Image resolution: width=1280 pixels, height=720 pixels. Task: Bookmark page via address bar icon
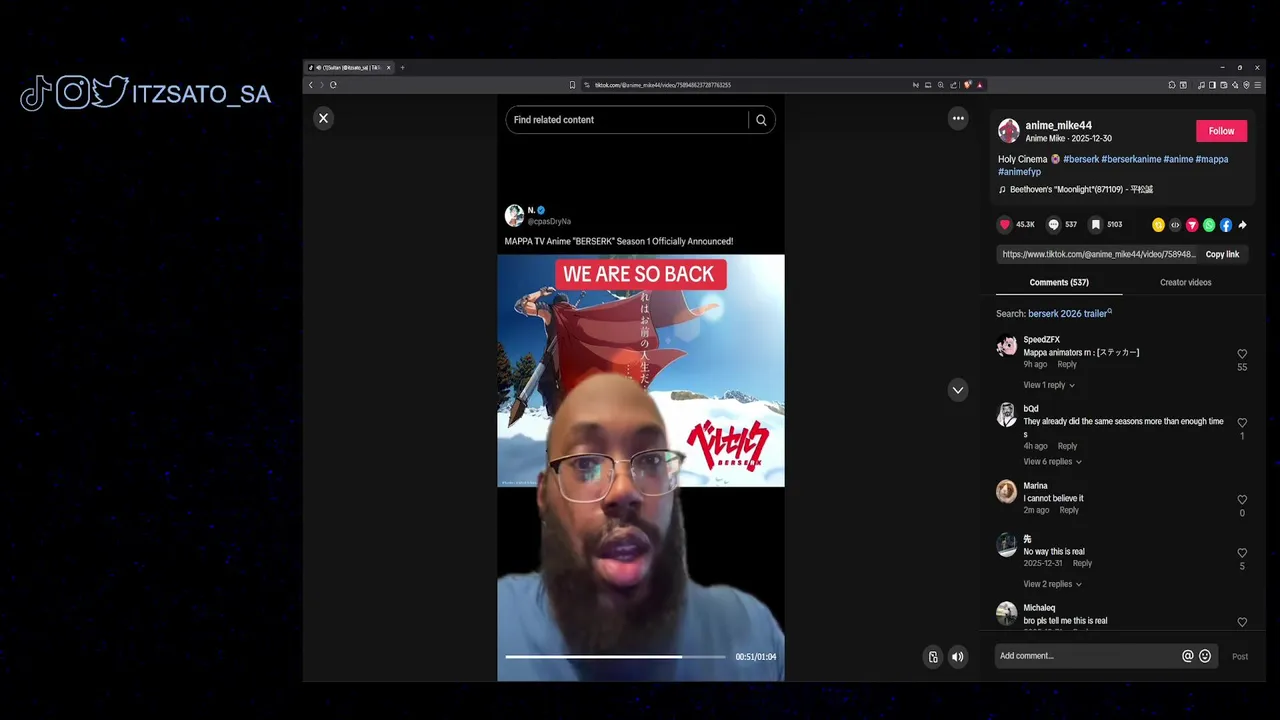572,85
